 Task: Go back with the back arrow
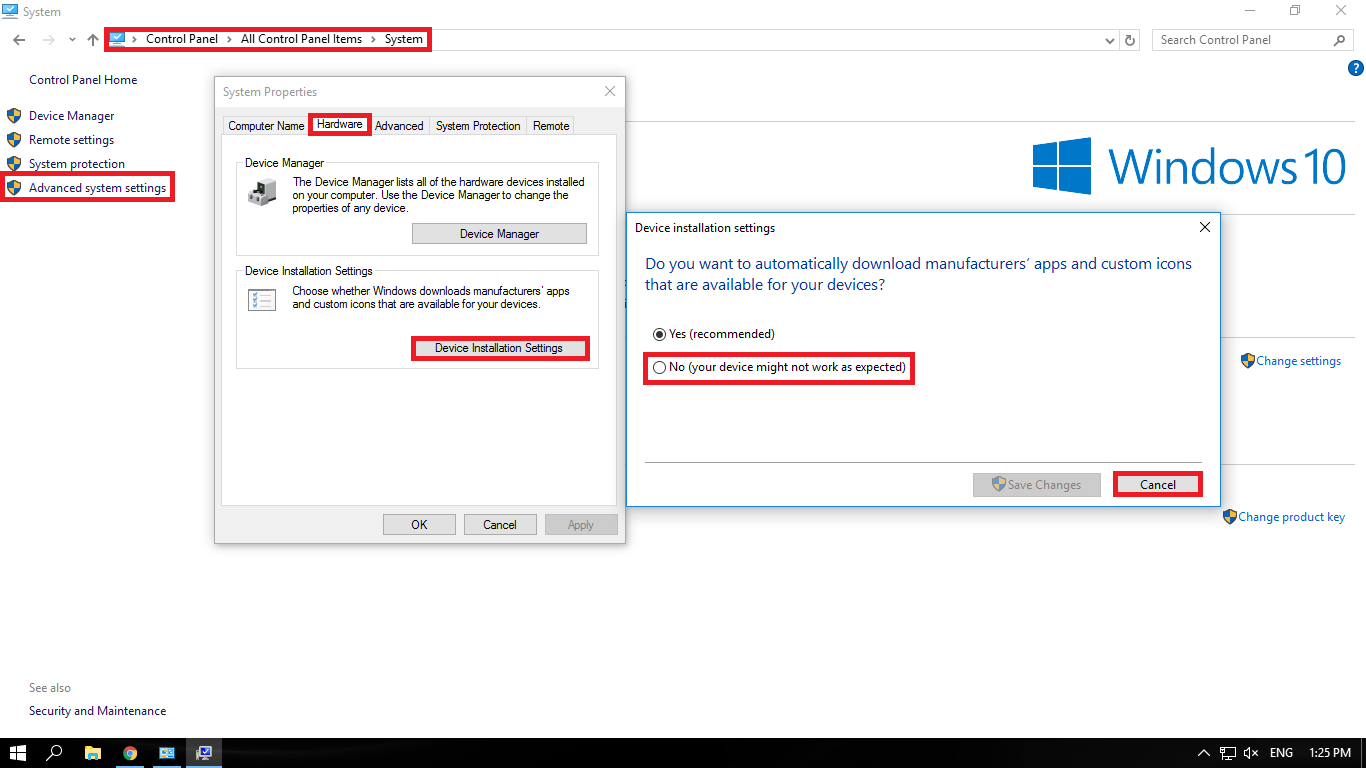pos(19,40)
